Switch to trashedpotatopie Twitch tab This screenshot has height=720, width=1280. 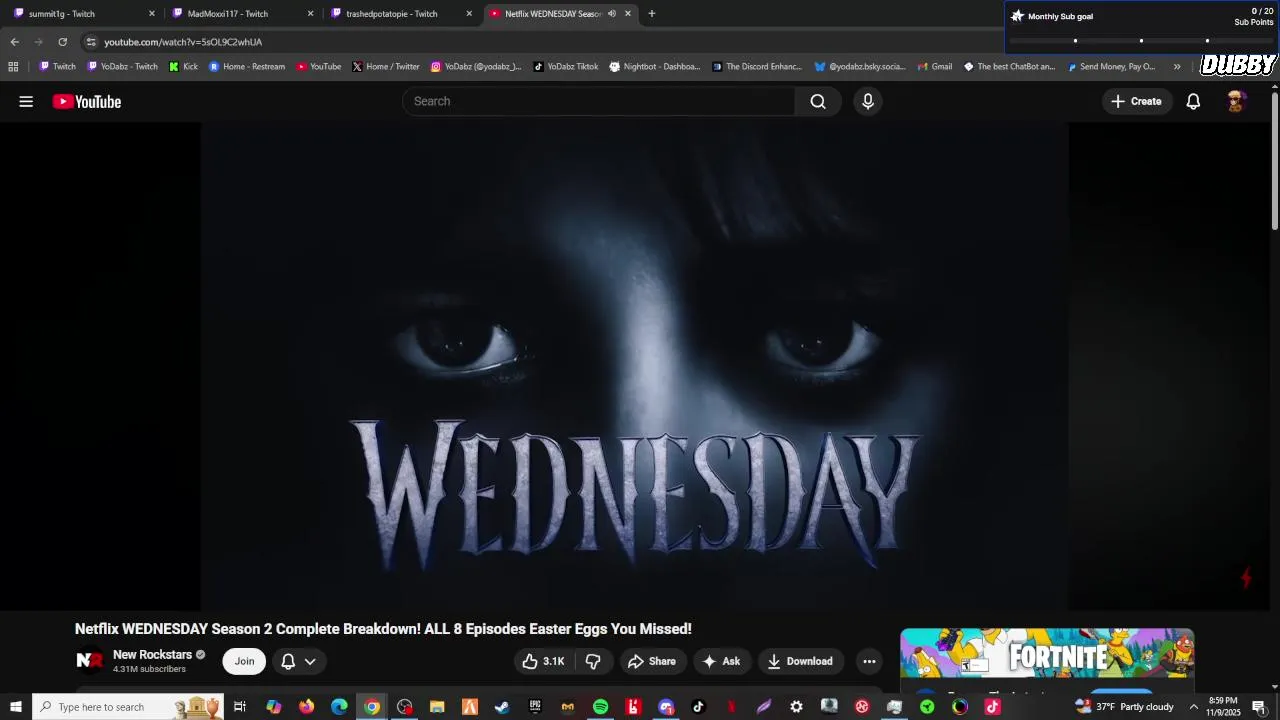click(x=400, y=14)
